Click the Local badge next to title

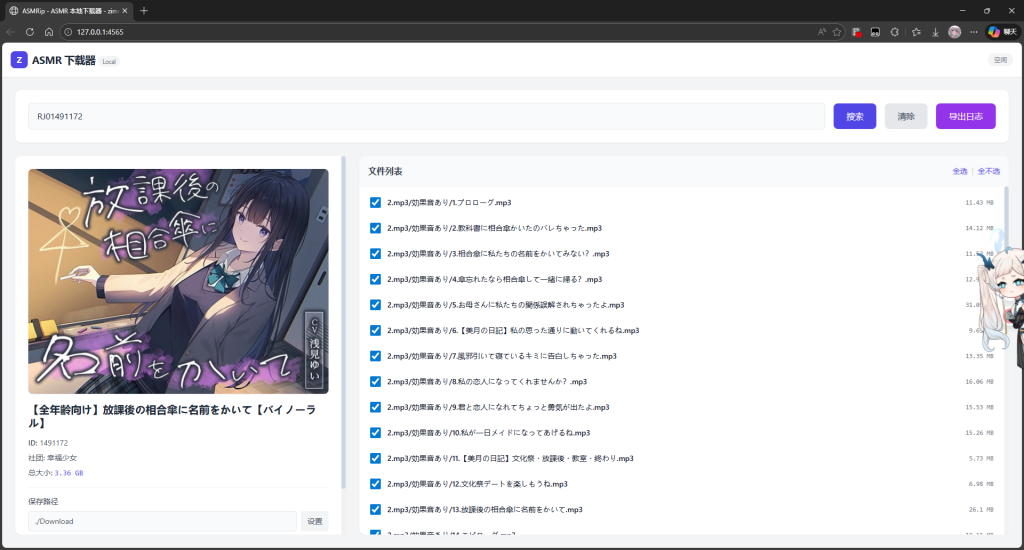point(109,61)
